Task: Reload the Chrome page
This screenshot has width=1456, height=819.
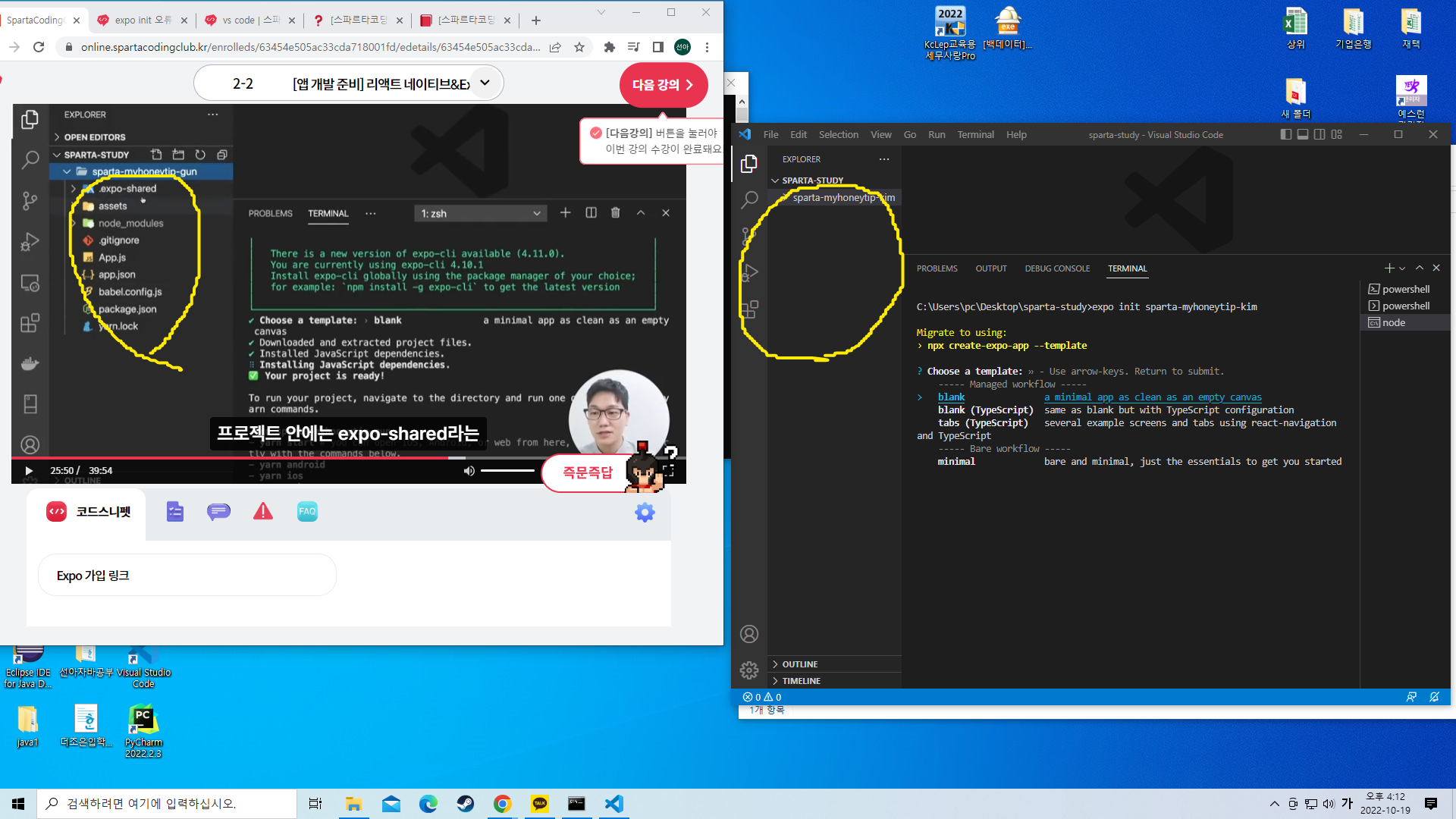Action: [39, 47]
